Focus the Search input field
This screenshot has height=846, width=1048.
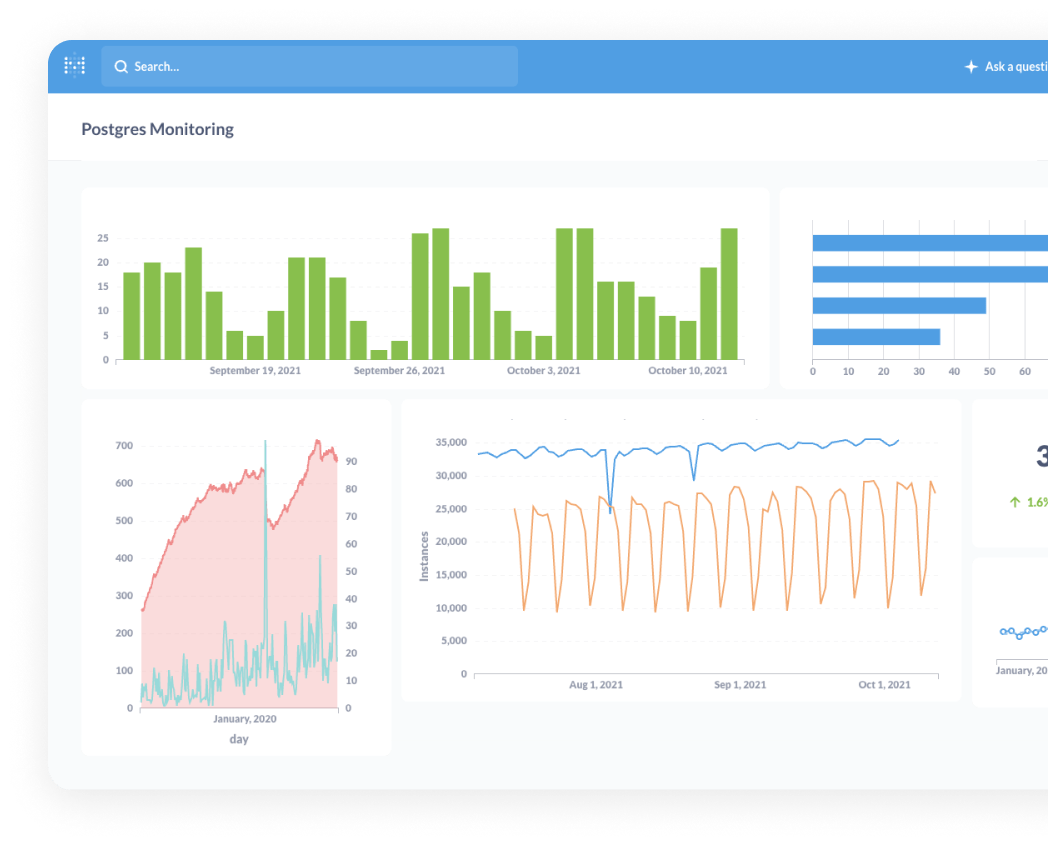pyautogui.click(x=309, y=66)
